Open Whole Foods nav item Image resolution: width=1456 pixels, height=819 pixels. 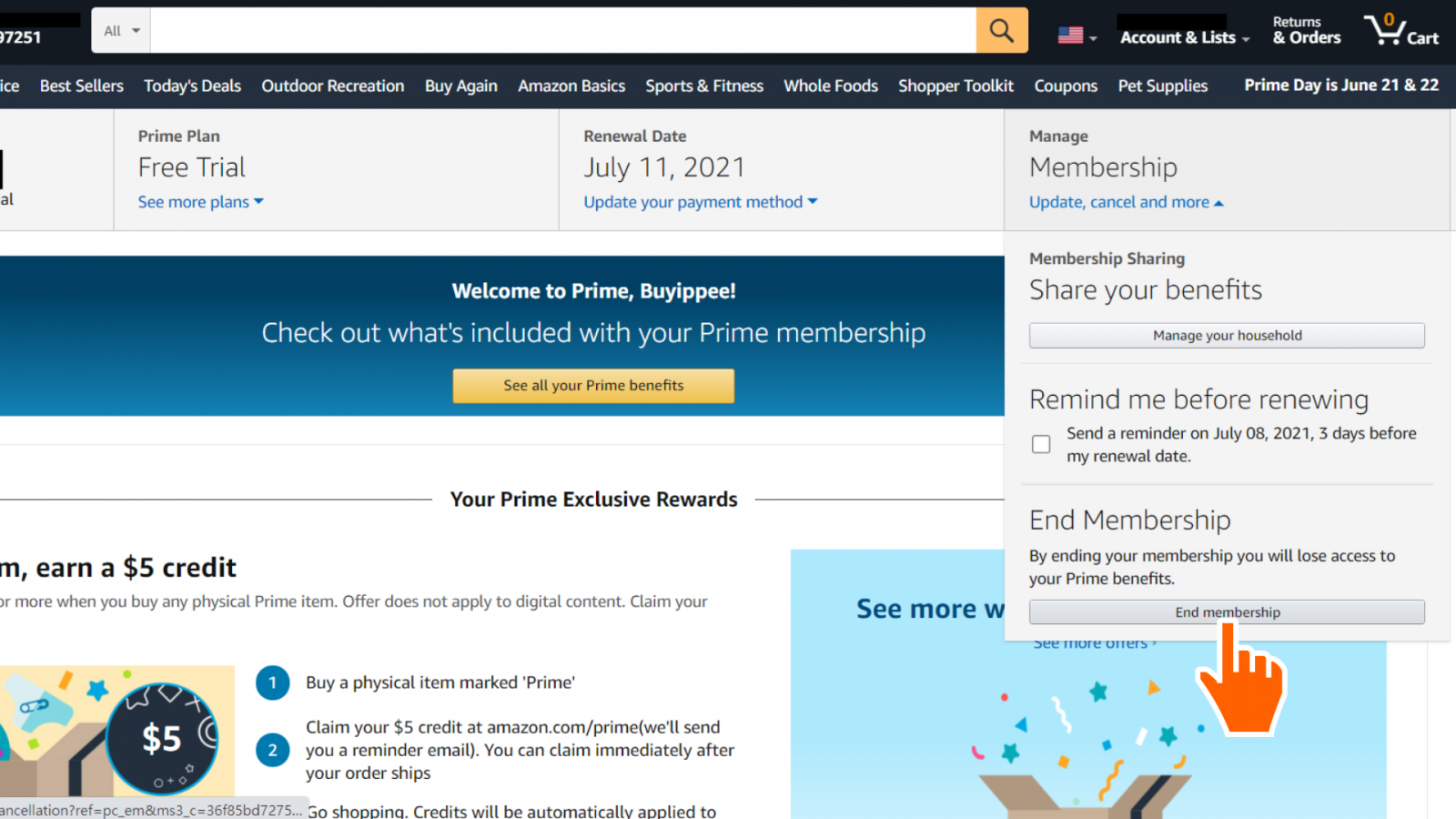831,86
